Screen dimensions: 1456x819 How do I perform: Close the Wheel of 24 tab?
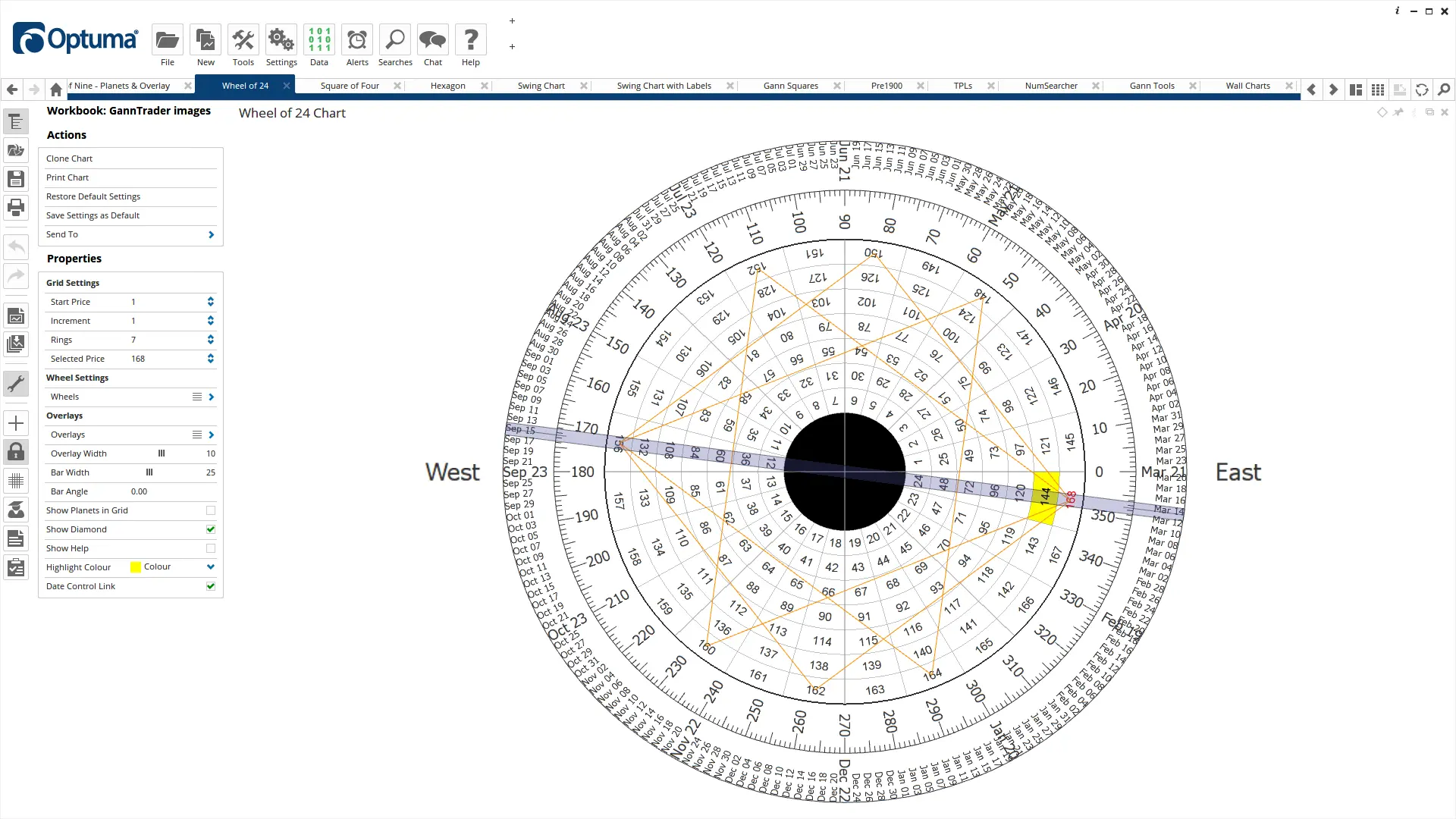pos(287,86)
